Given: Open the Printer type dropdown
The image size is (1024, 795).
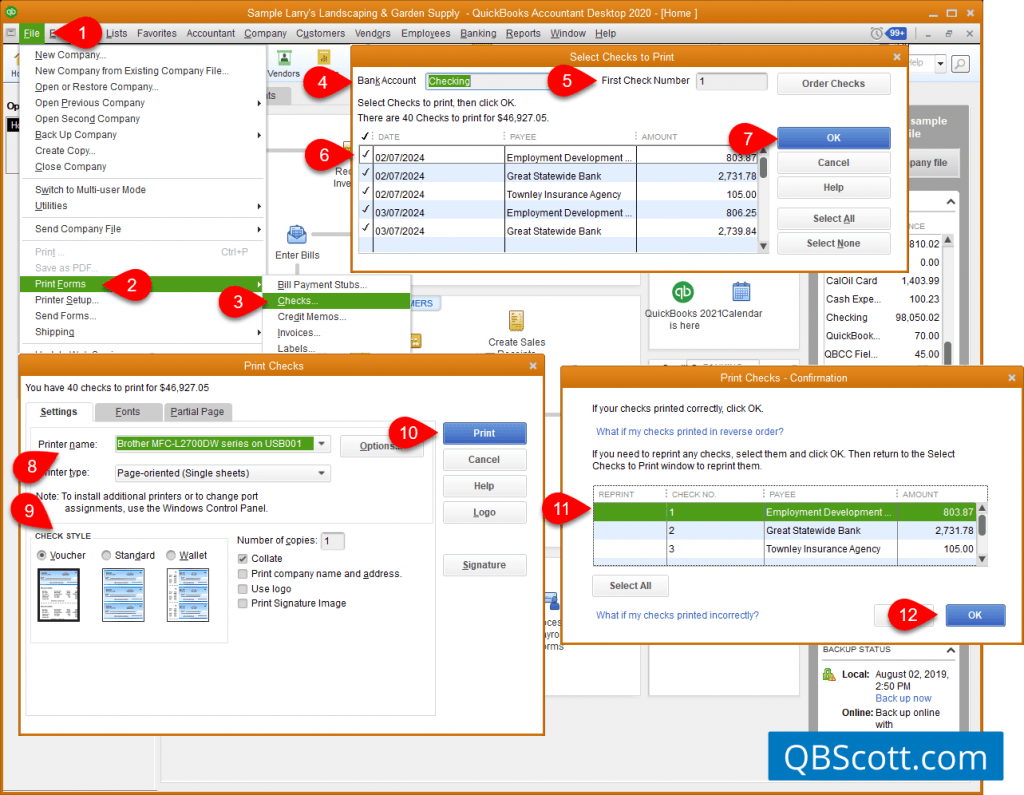Looking at the screenshot, I should 321,473.
